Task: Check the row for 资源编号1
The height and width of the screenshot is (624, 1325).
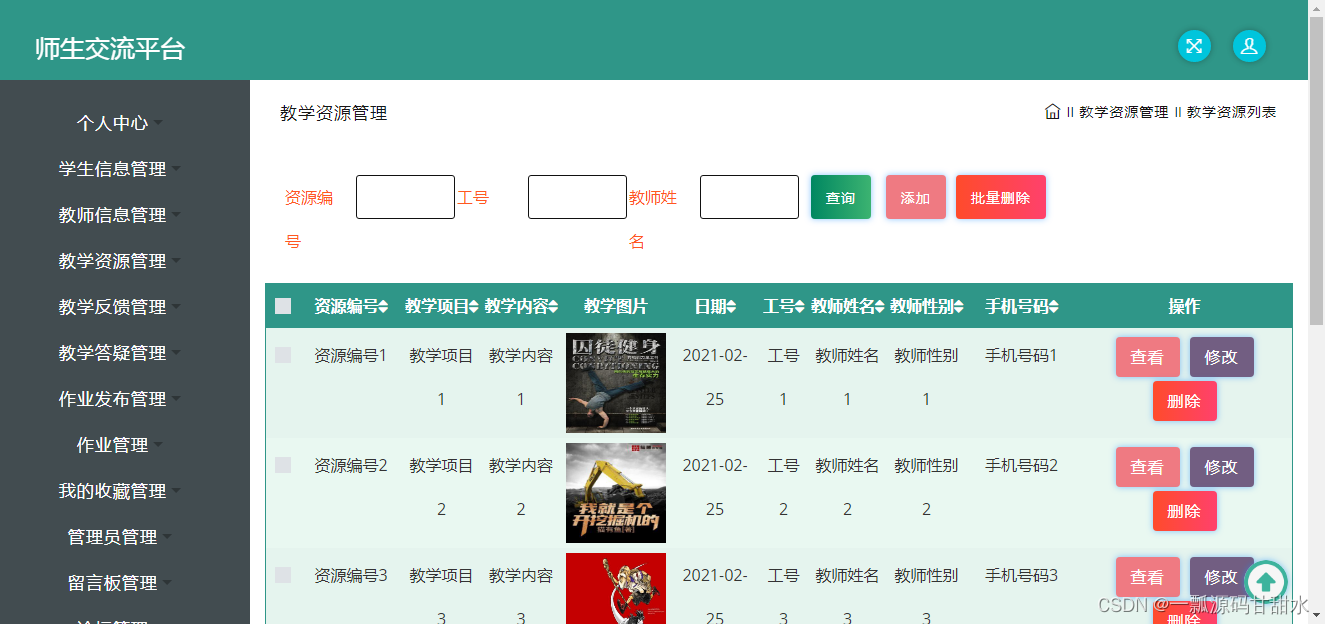Action: [x=283, y=355]
